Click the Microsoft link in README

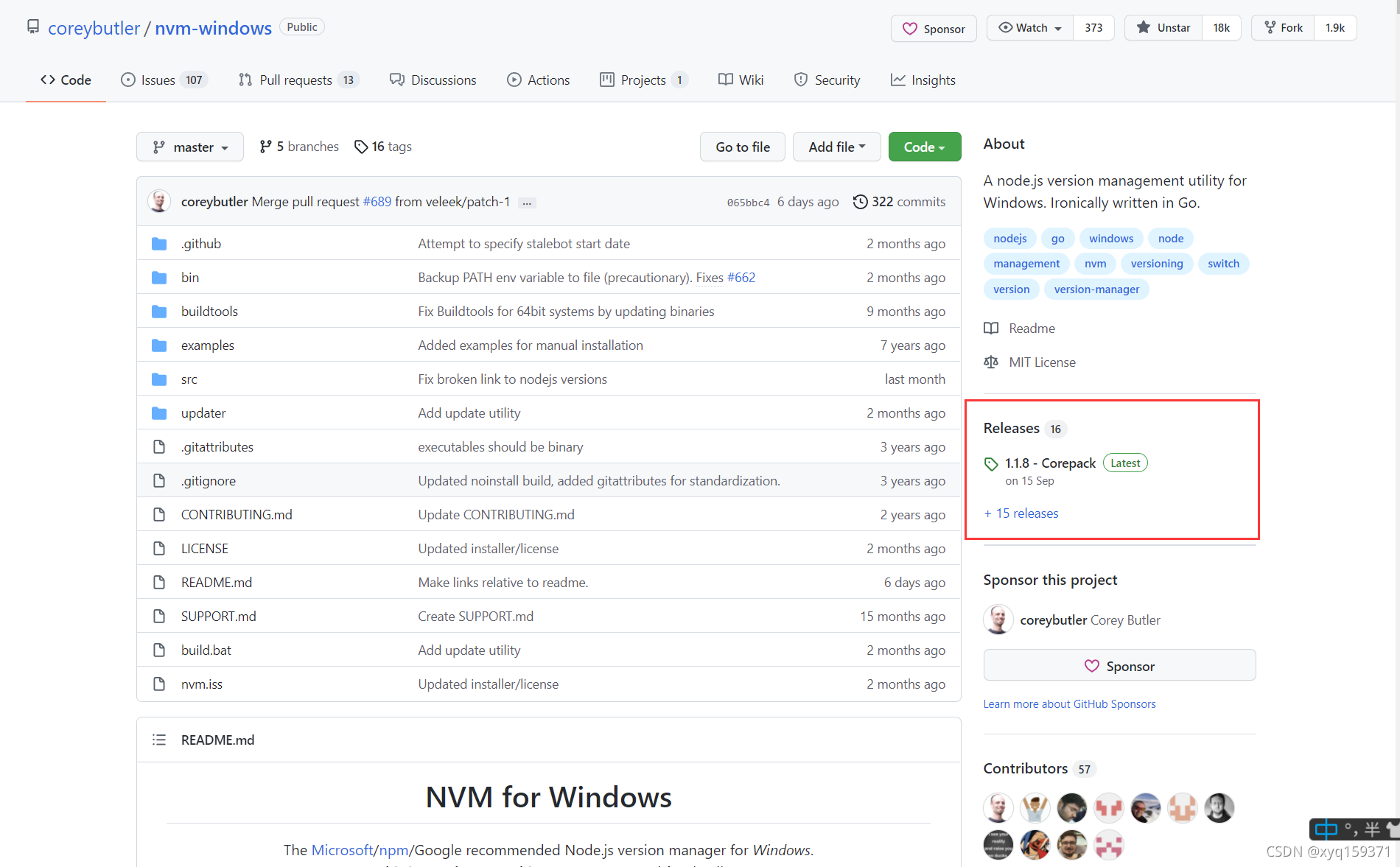[x=342, y=850]
